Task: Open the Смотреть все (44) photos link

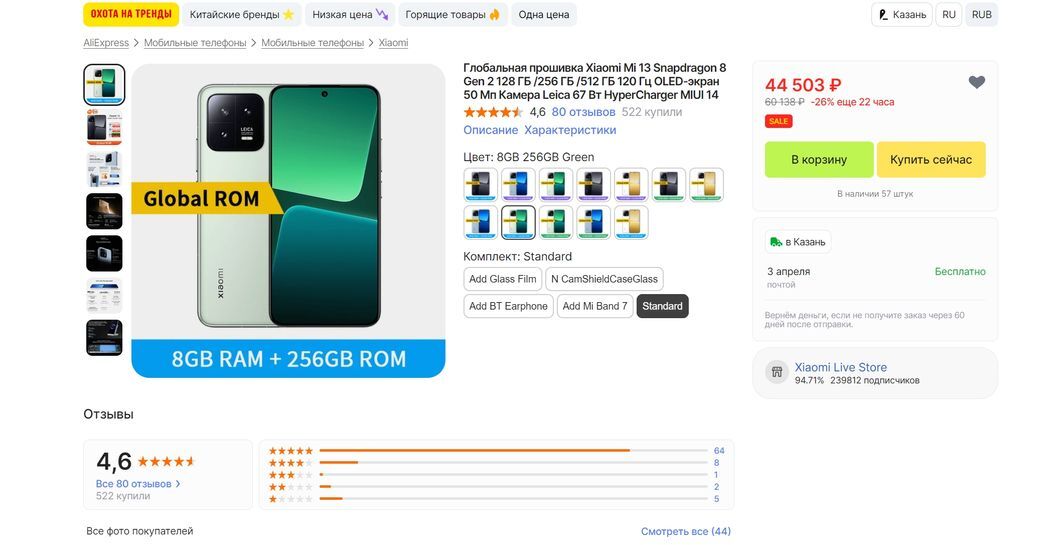Action: click(685, 531)
